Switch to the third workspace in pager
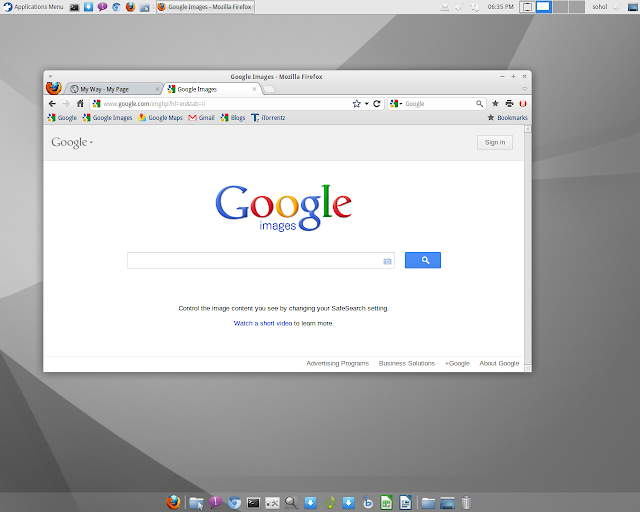Image resolution: width=640 pixels, height=512 pixels. point(560,7)
